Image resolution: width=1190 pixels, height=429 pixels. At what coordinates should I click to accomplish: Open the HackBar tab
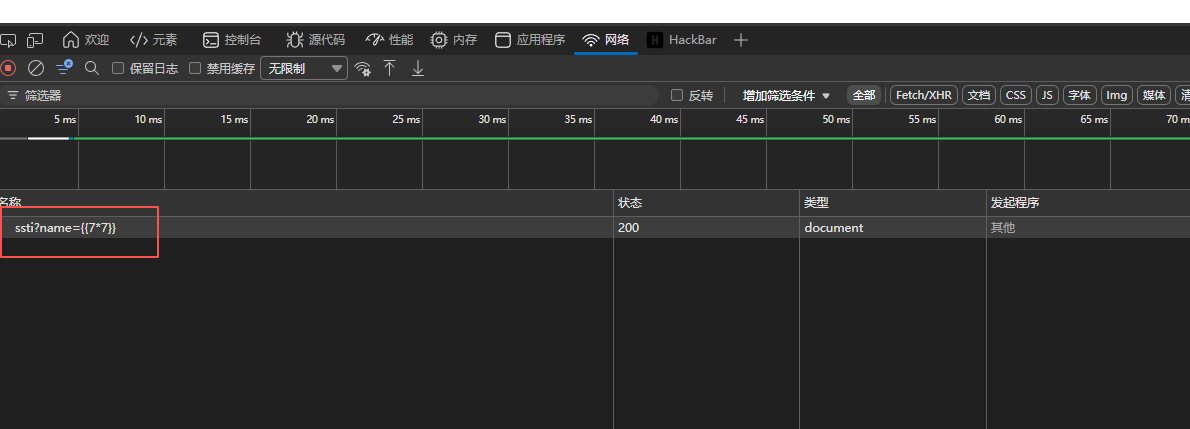682,39
